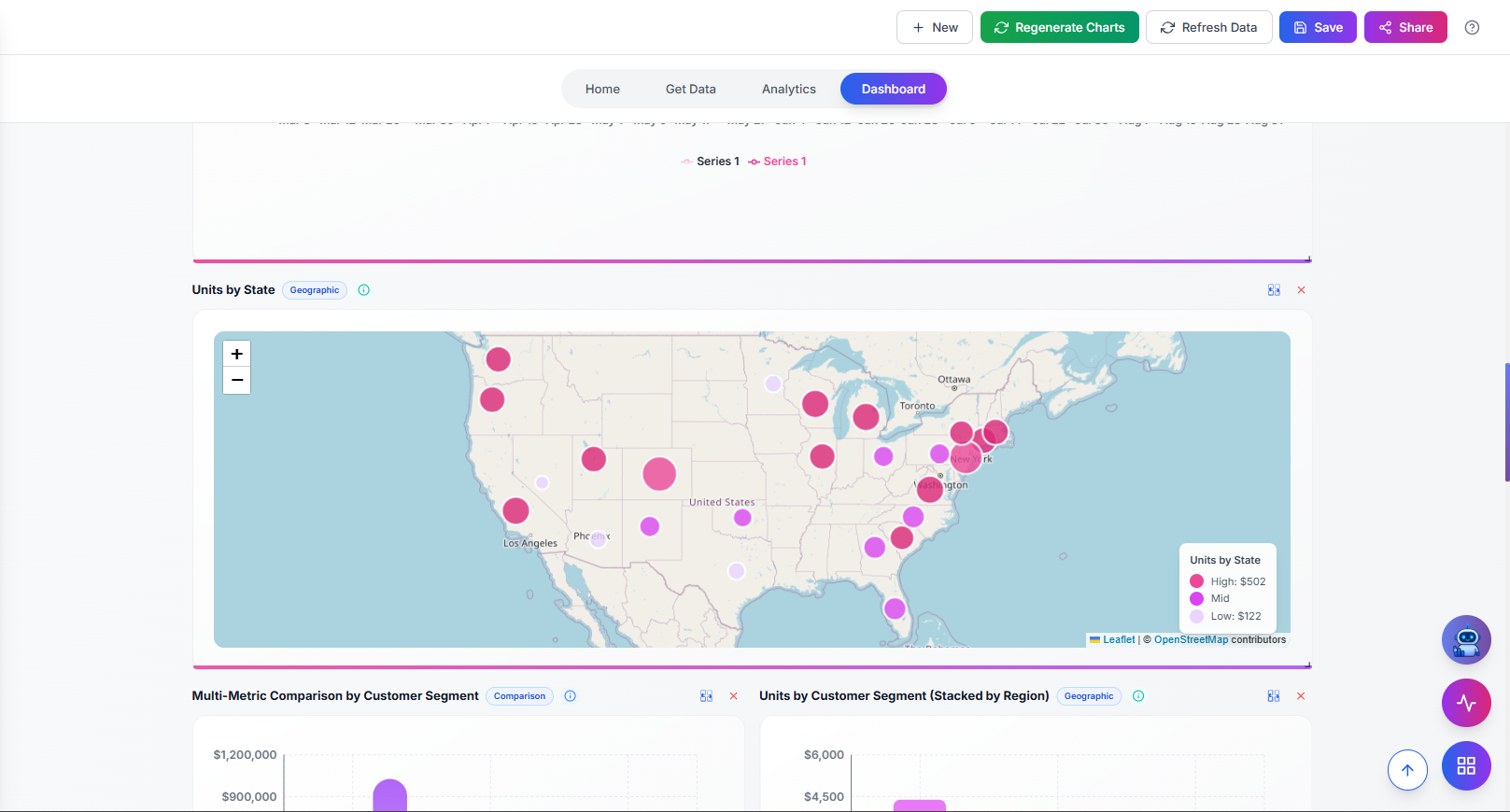1510x812 pixels.
Task: Click the activity pulse floating button
Action: point(1466,703)
